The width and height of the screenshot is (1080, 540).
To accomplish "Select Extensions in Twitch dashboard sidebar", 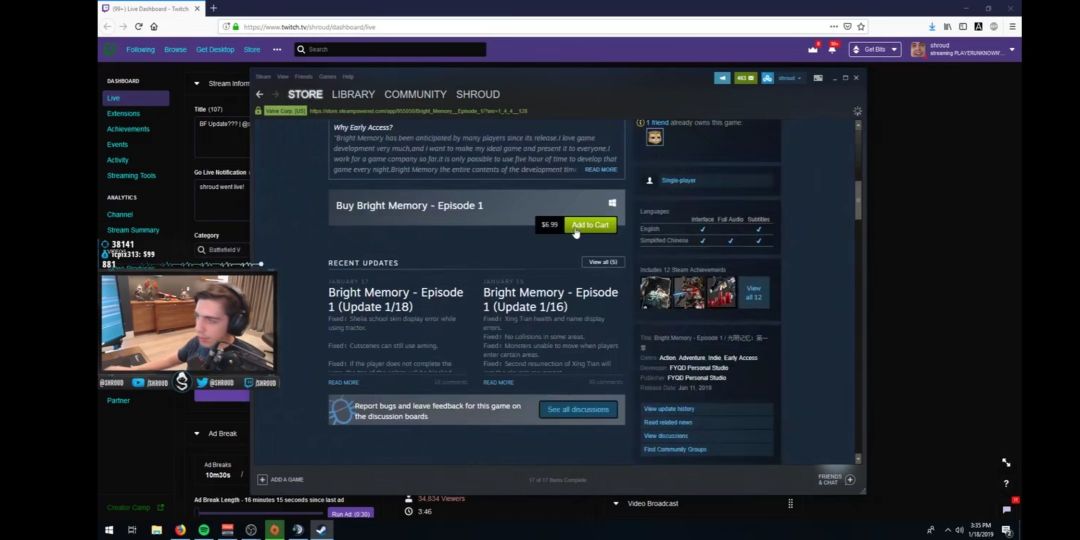I will (x=123, y=114).
